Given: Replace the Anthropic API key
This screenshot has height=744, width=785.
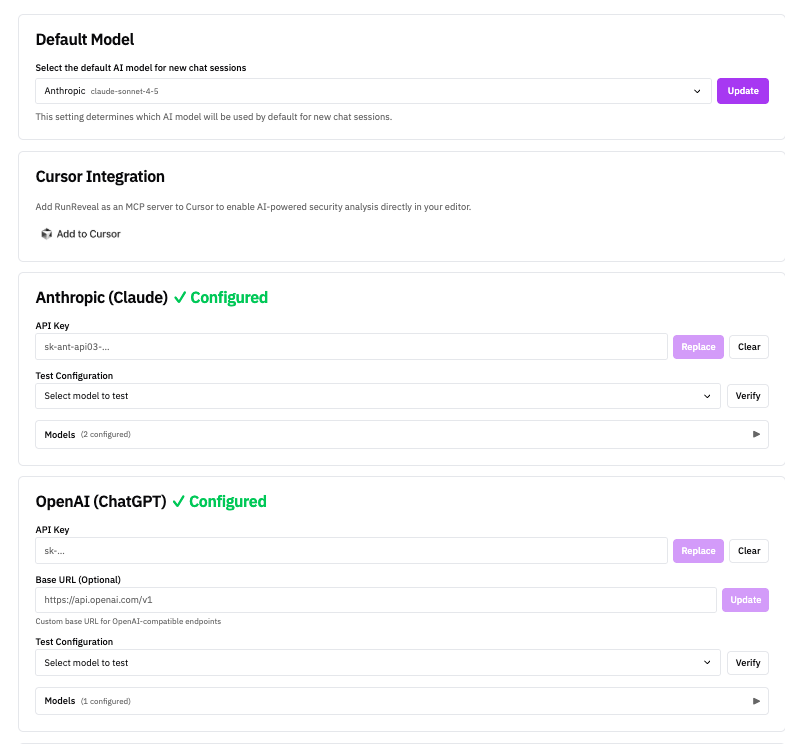Looking at the screenshot, I should [698, 346].
